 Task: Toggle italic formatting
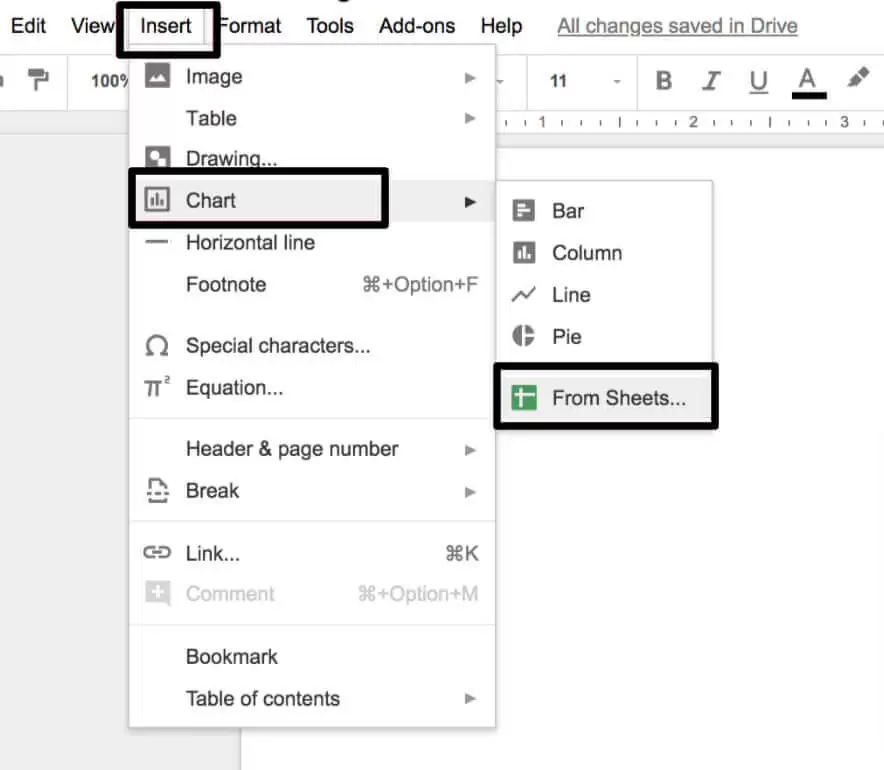[x=711, y=81]
